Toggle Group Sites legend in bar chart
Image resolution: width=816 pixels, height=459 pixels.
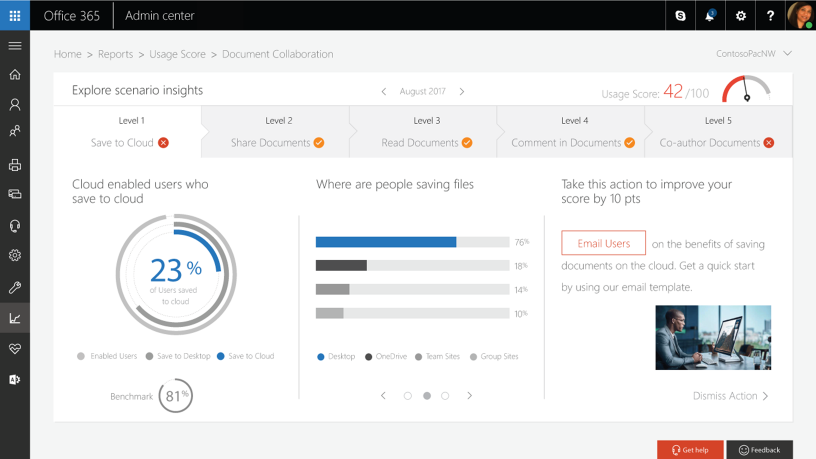(494, 356)
